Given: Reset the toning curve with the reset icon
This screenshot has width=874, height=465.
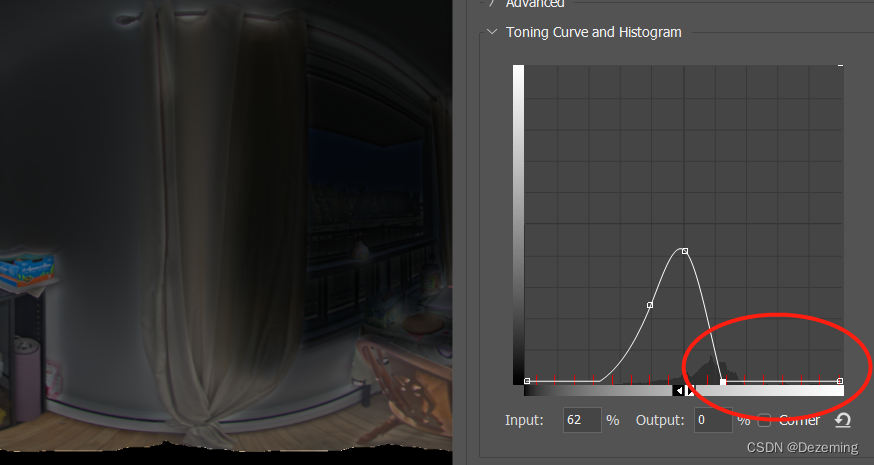Looking at the screenshot, I should [x=842, y=420].
